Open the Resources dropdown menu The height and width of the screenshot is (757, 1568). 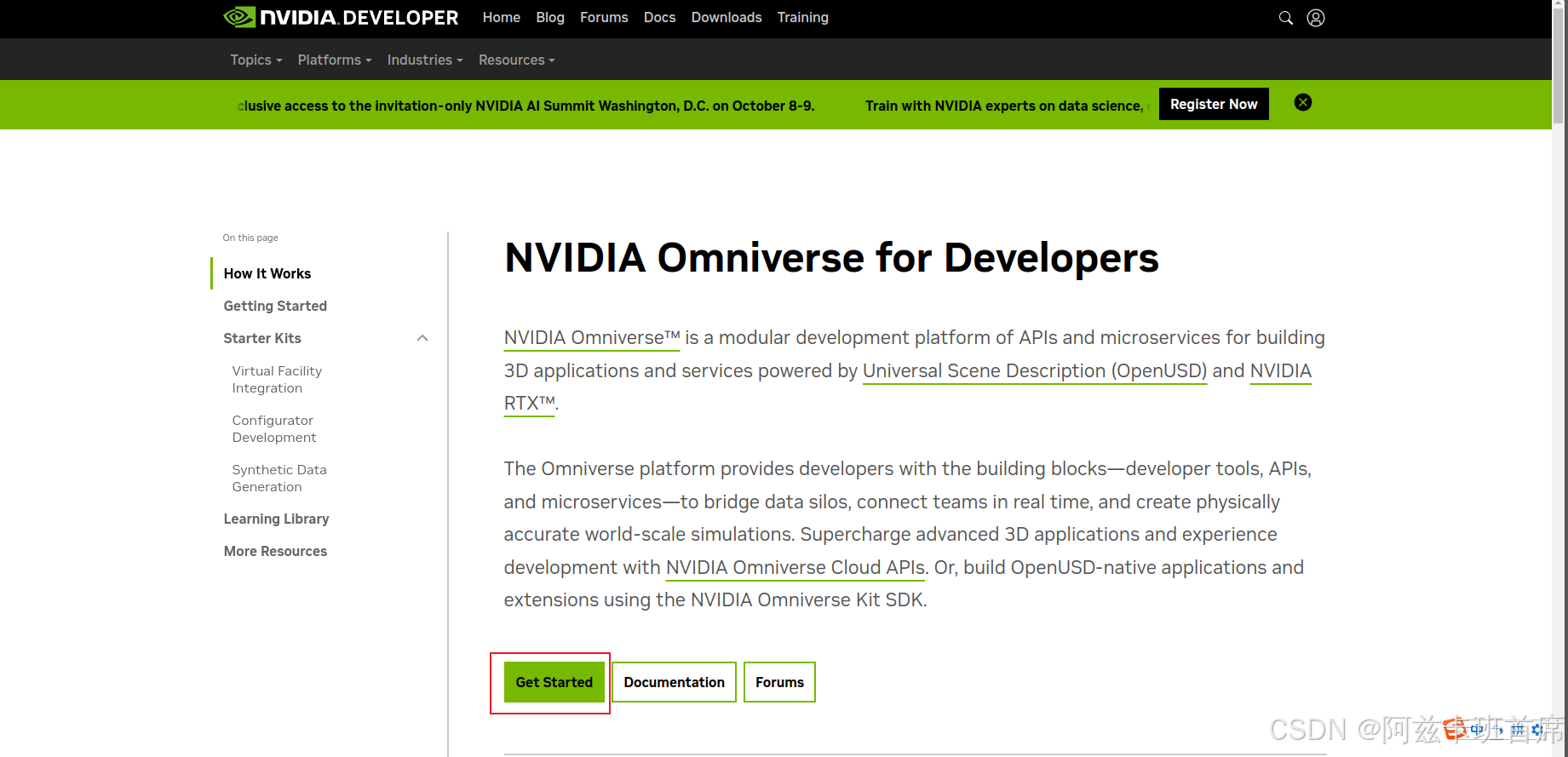pos(516,60)
